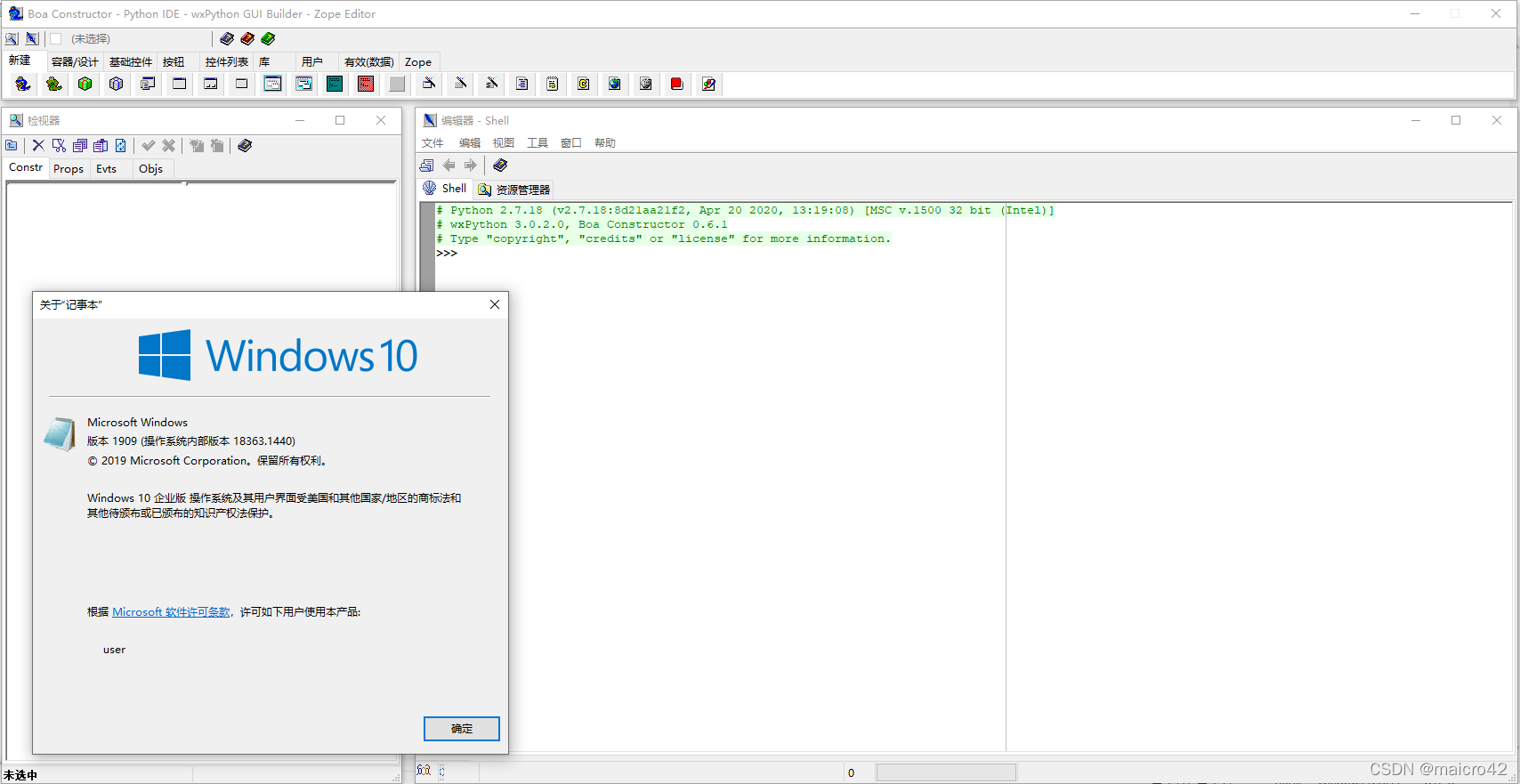Click the Editor status bar small icon
Viewport: 1520px width, 784px height.
point(424,771)
